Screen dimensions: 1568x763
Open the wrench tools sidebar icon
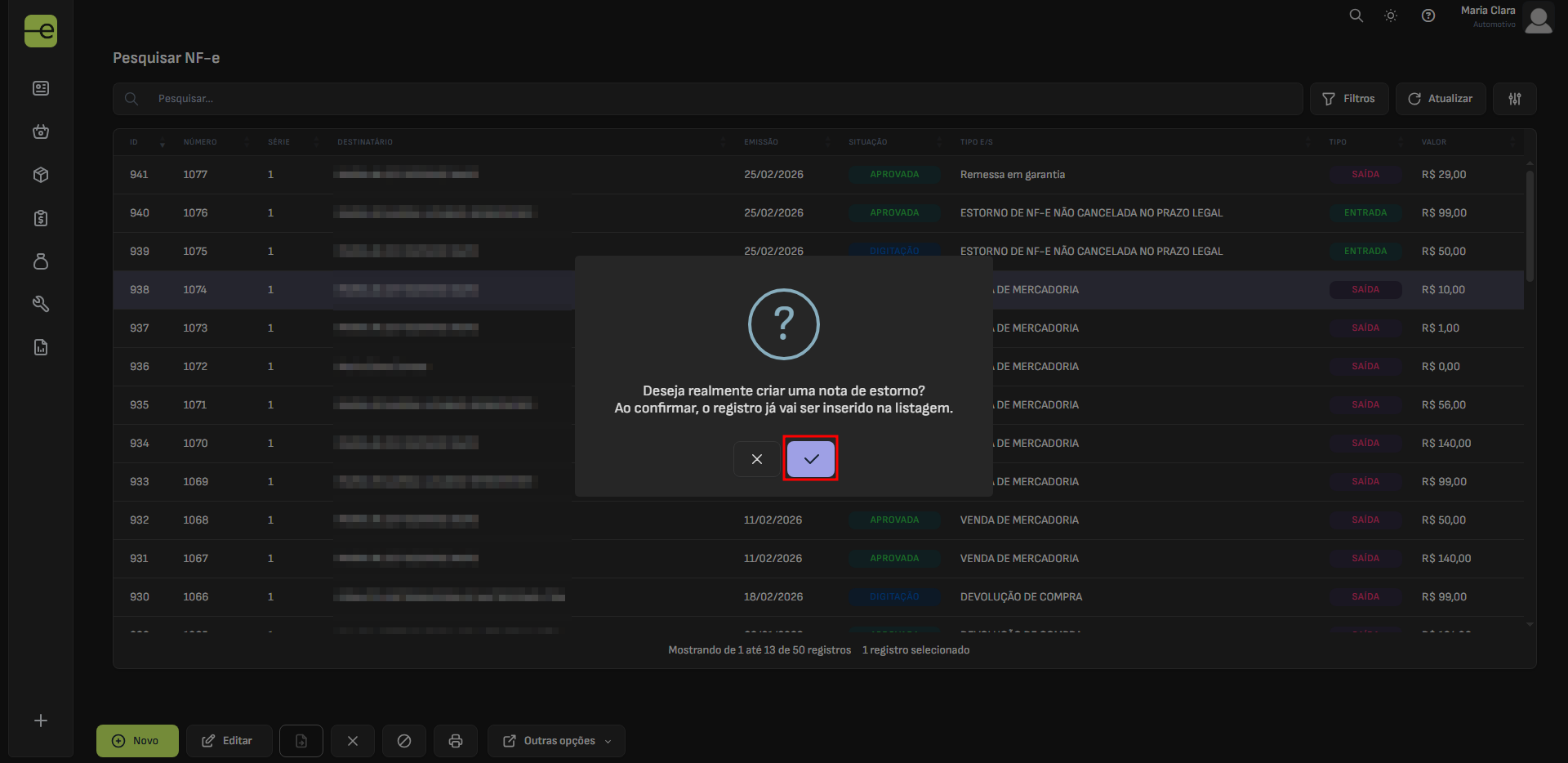coord(41,304)
